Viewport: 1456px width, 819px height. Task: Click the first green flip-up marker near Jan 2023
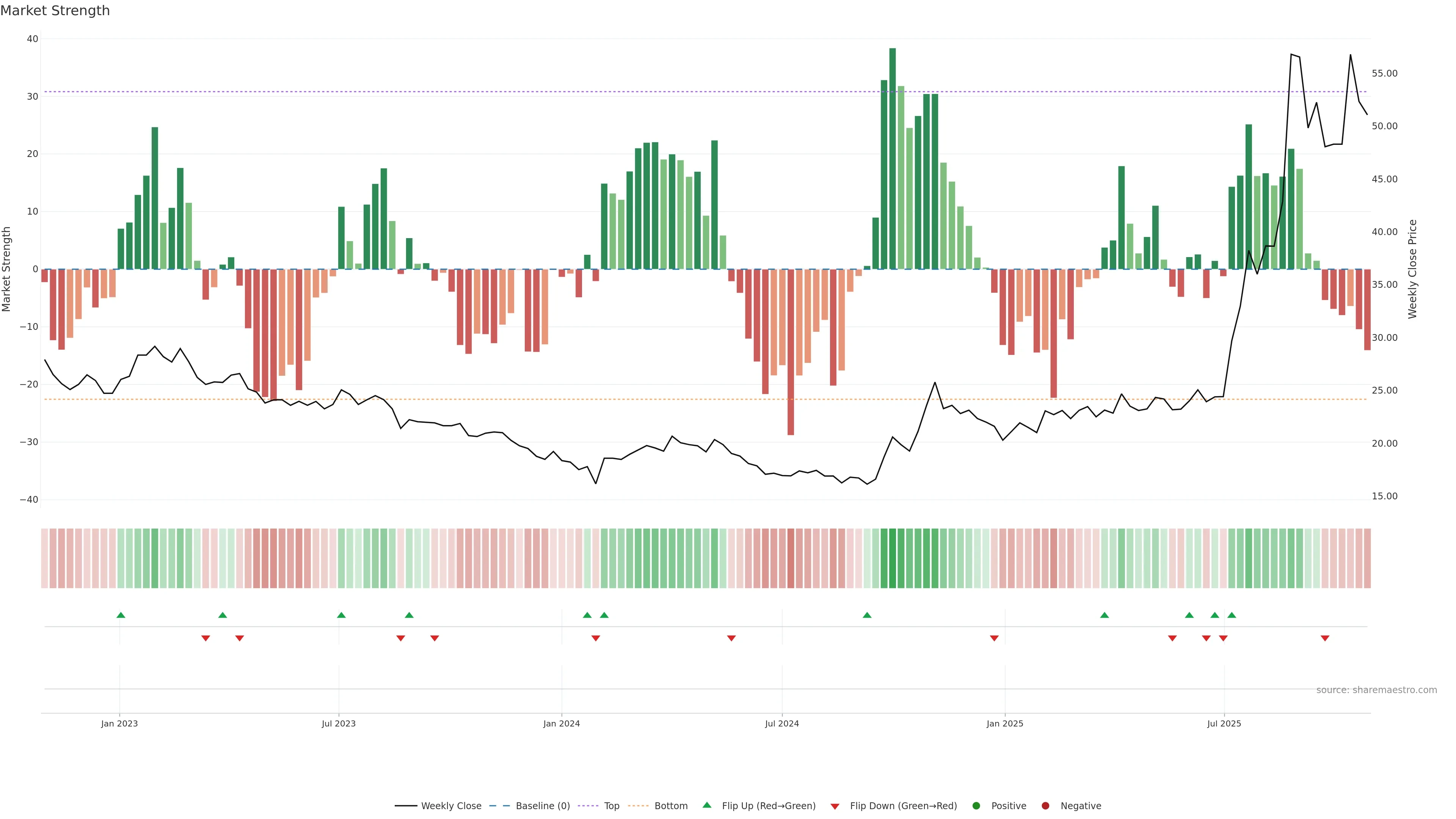(121, 615)
